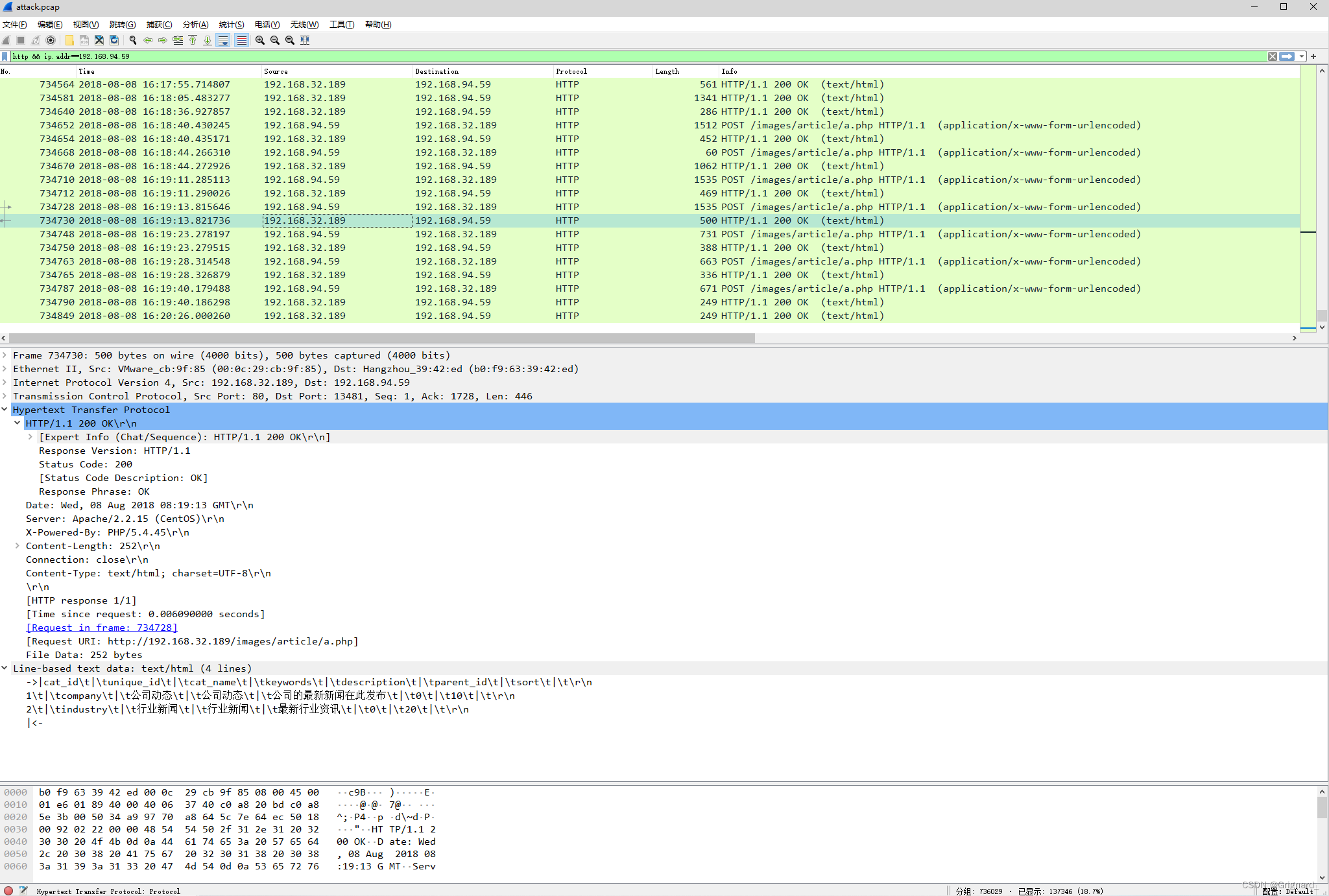This screenshot has width=1329, height=896.
Task: Sort by the Protocol column header
Action: pos(603,71)
